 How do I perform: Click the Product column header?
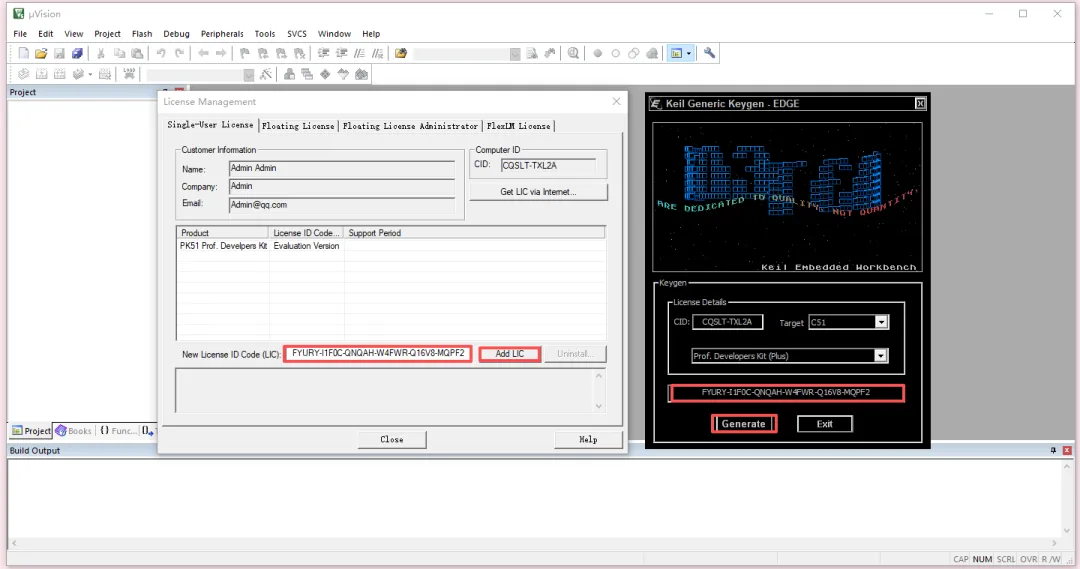[222, 233]
